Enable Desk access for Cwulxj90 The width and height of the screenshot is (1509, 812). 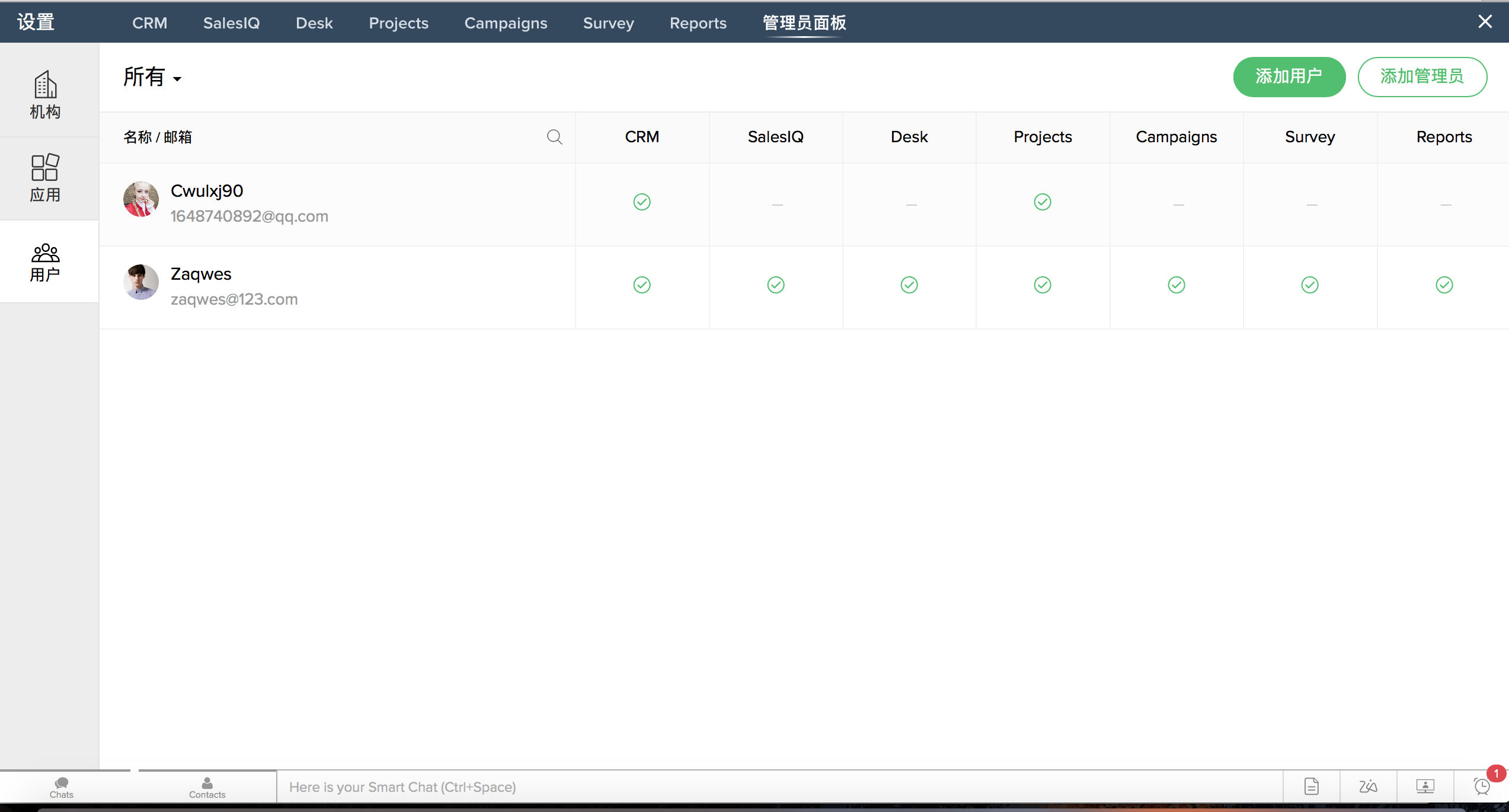[911, 204]
